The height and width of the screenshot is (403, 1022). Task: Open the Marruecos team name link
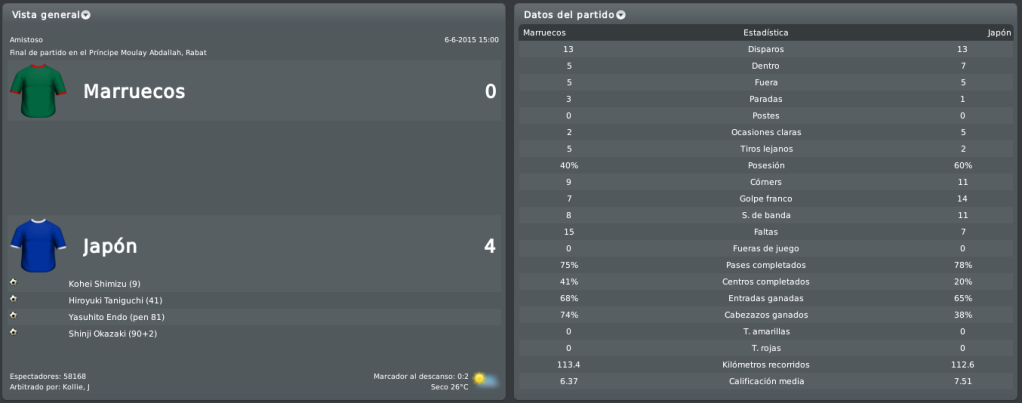[x=134, y=91]
